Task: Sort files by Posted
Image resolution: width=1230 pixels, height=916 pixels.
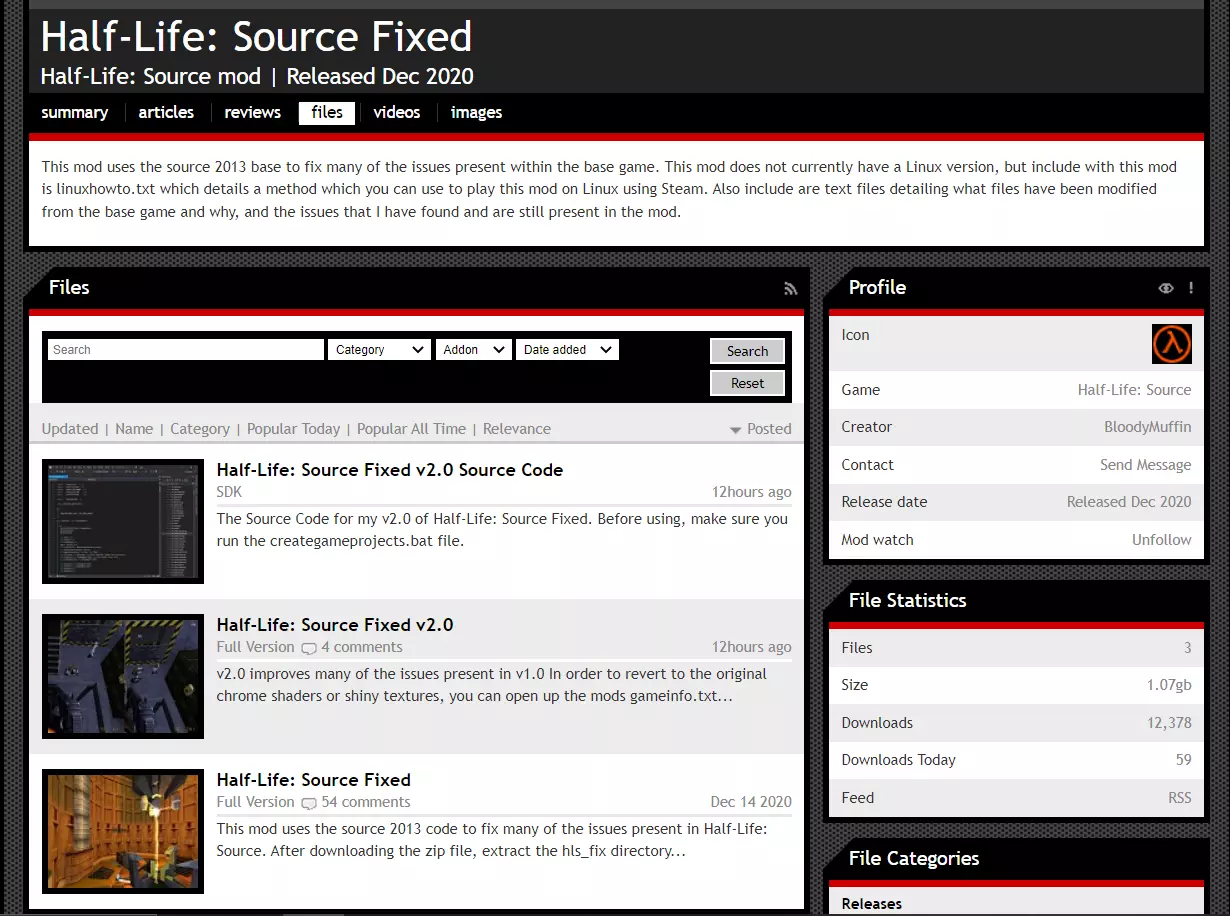Action: click(769, 429)
